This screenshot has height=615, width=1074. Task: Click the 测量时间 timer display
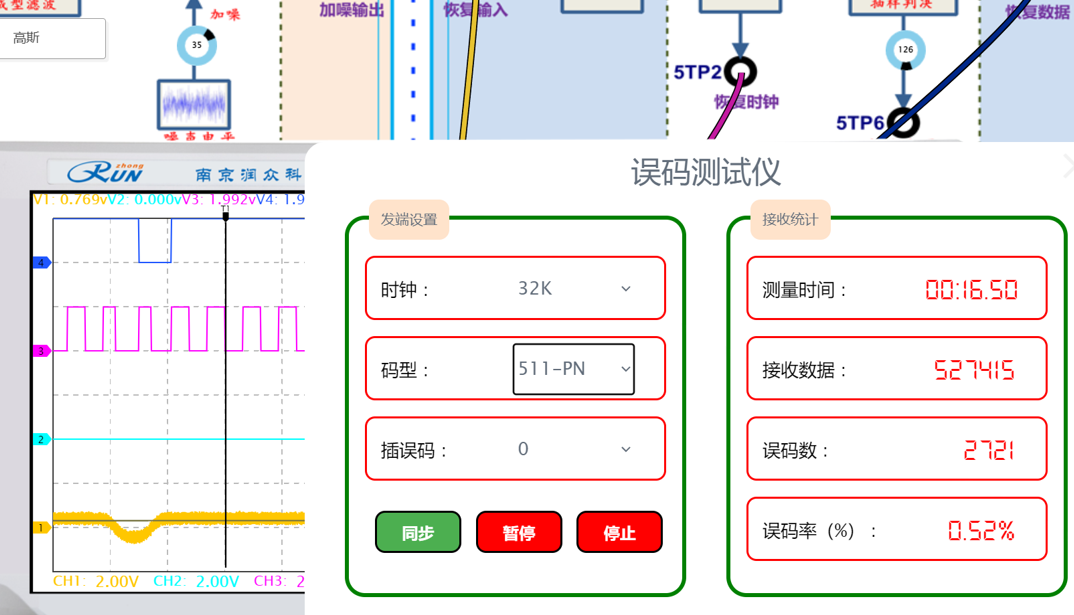point(971,290)
